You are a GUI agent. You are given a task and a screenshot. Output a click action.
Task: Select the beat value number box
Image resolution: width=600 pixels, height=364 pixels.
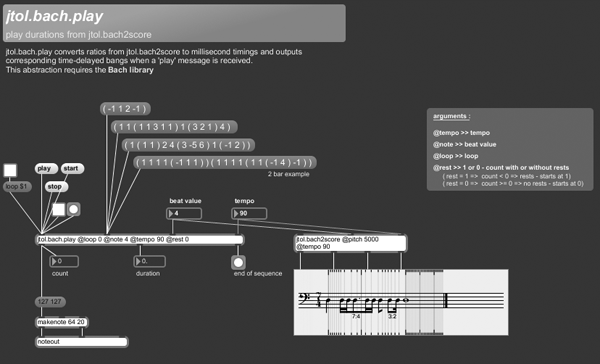[184, 214]
